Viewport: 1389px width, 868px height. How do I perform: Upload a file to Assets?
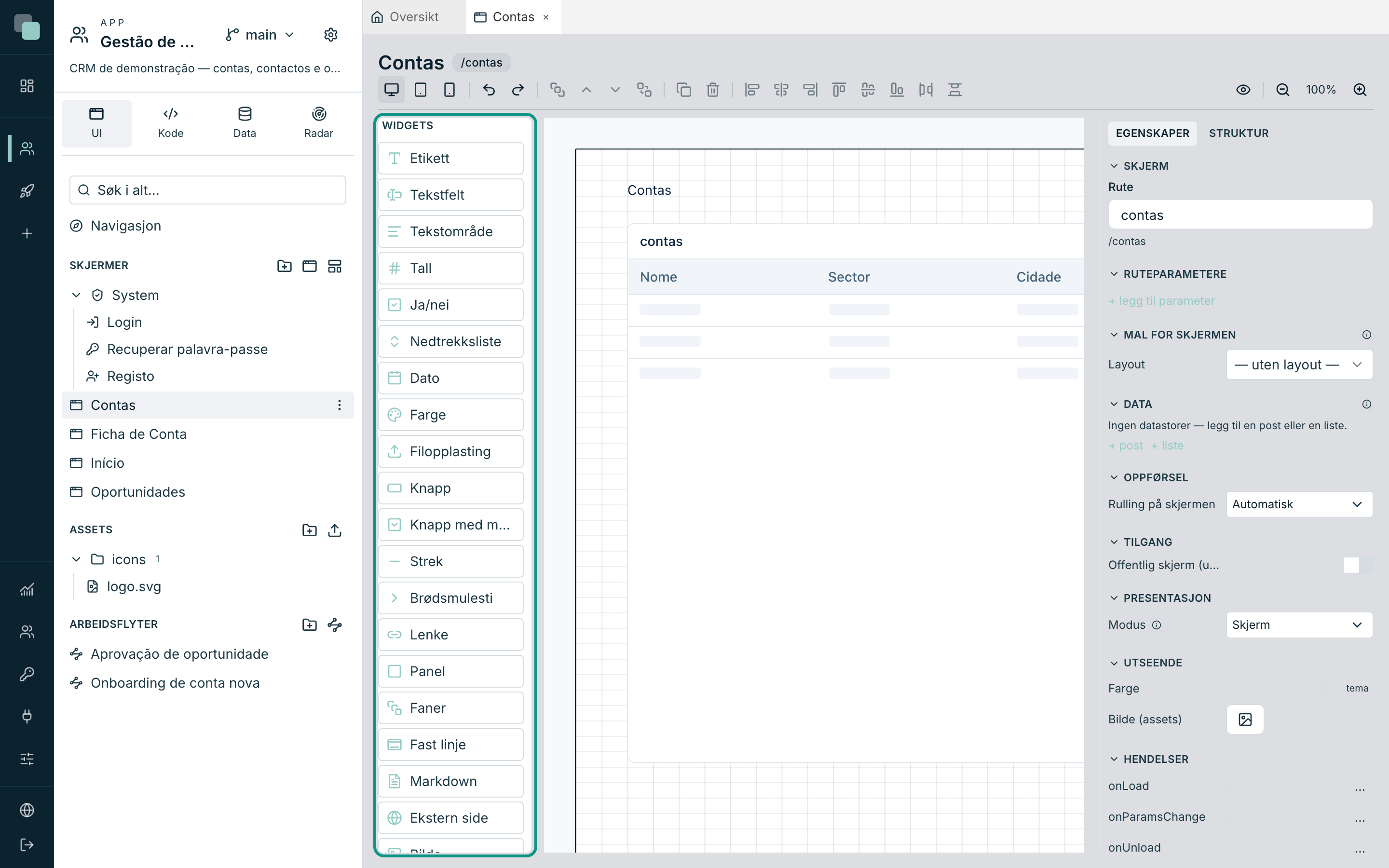335,530
